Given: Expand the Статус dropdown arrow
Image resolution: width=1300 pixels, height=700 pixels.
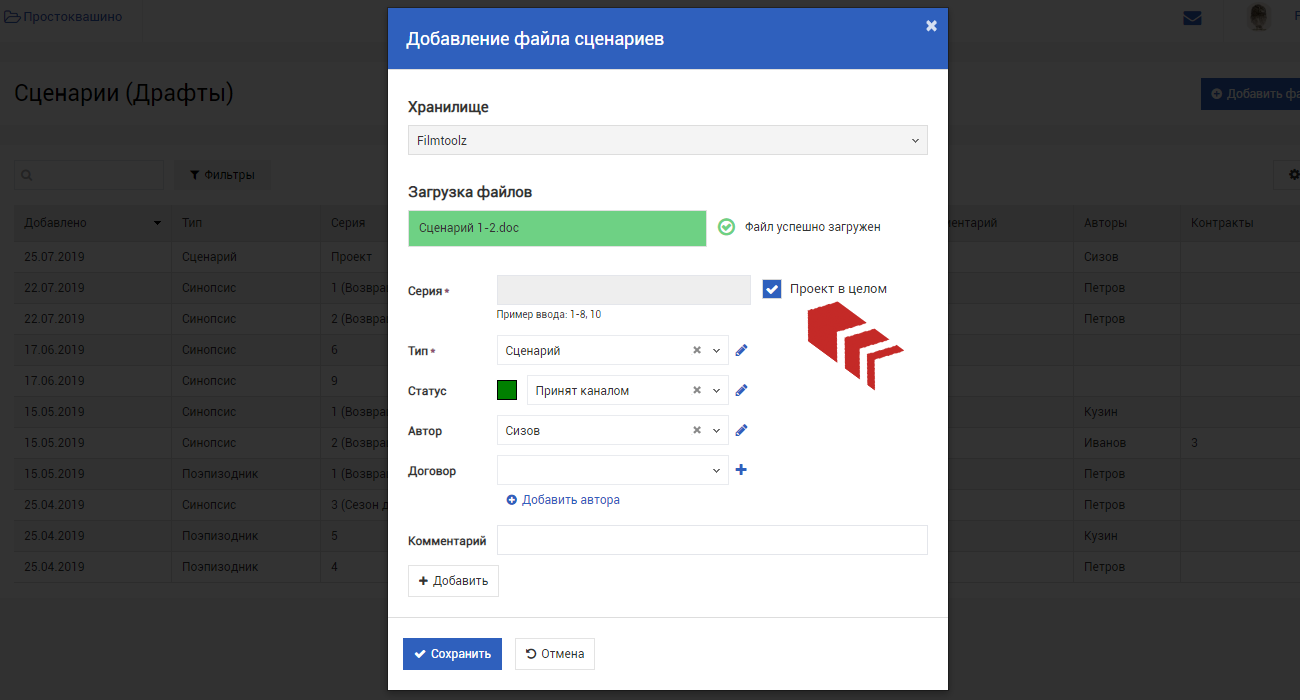Looking at the screenshot, I should tap(716, 391).
